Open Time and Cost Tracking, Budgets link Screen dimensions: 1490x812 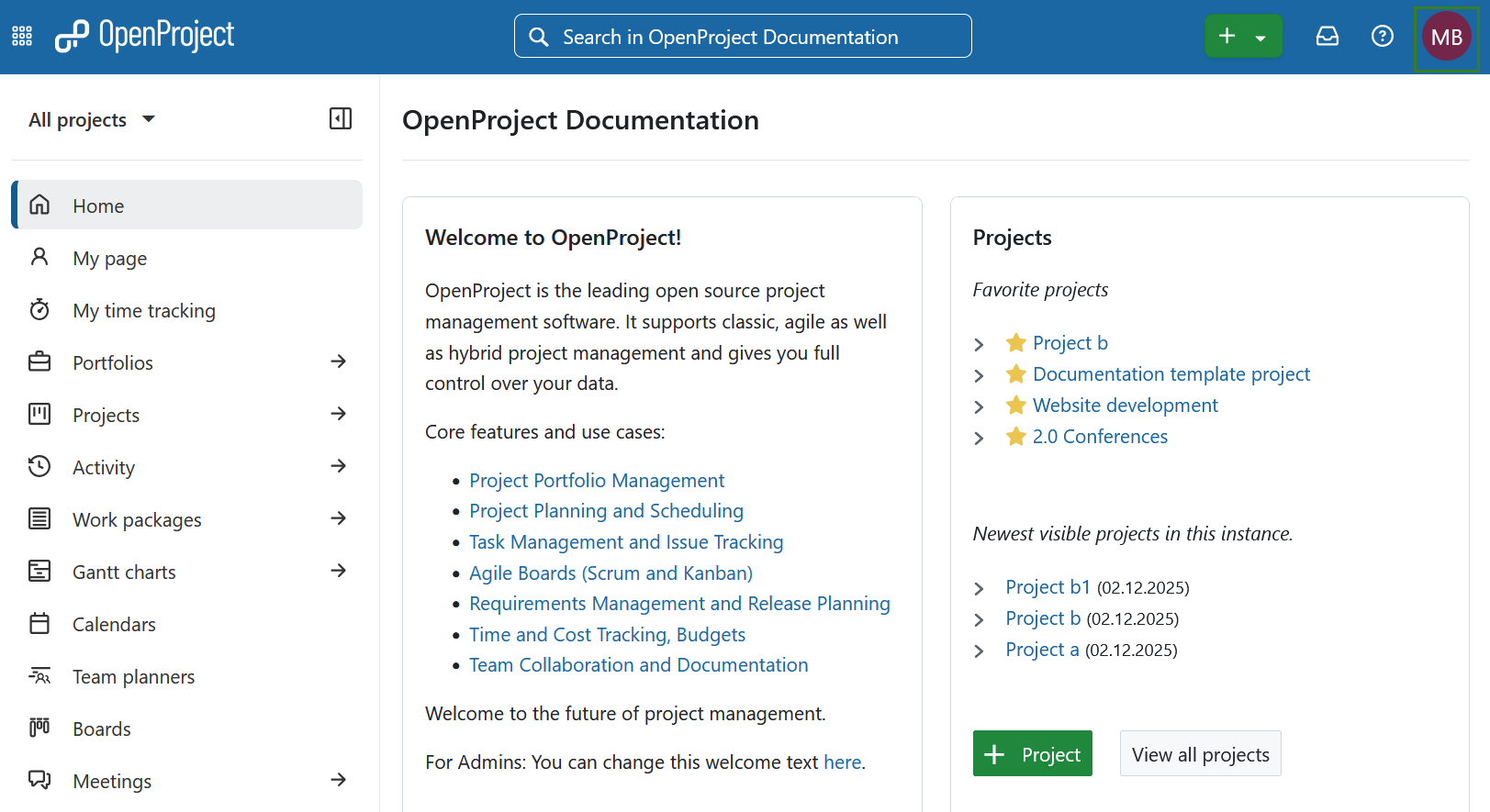[607, 634]
